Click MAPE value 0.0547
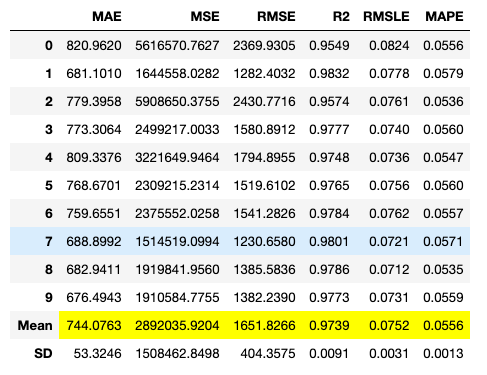The width and height of the screenshot is (487, 375). tap(443, 157)
